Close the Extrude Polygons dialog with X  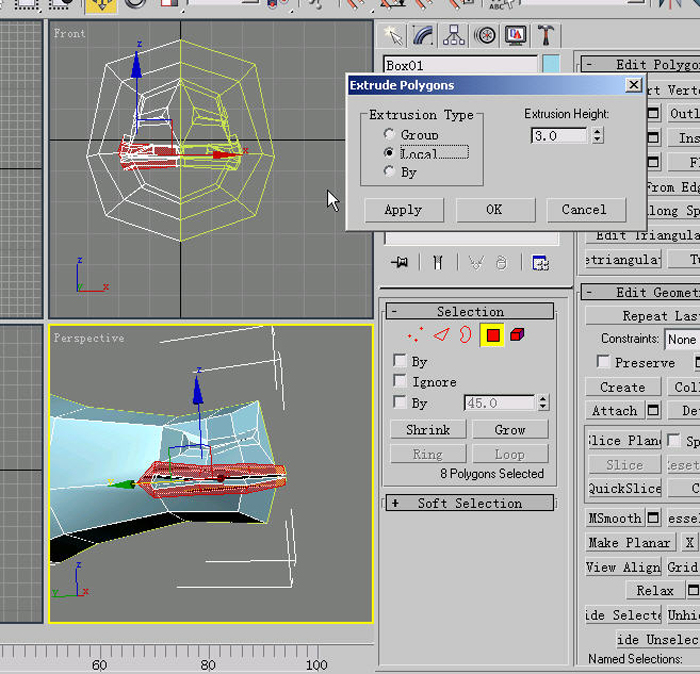(633, 85)
